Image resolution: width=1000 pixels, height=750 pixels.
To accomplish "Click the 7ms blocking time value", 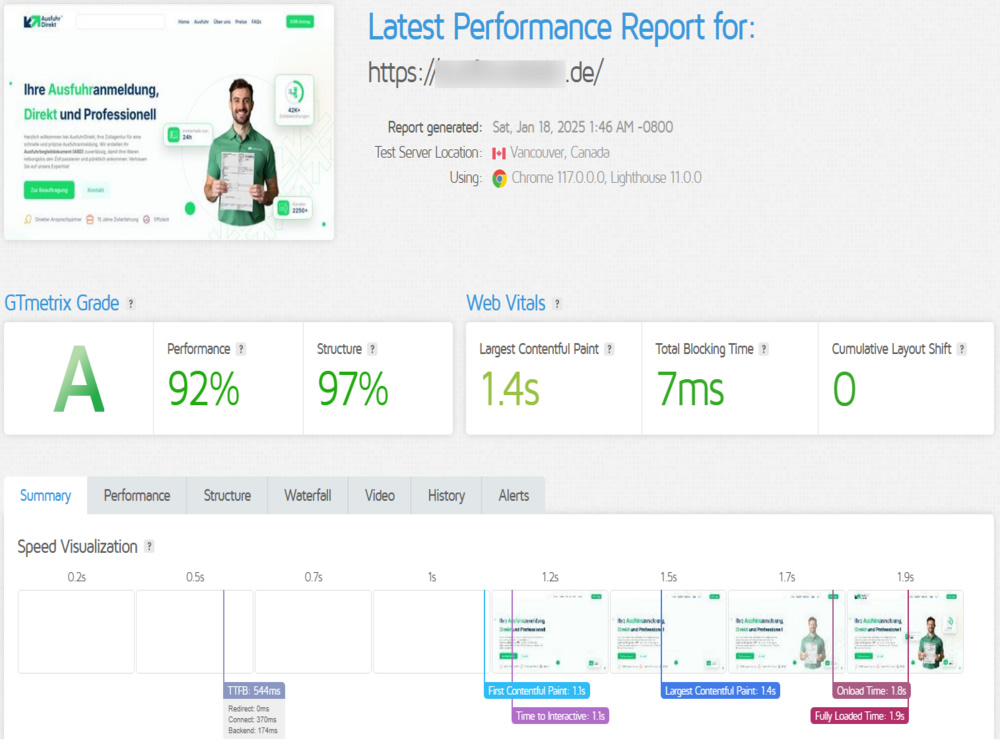I will pos(691,389).
